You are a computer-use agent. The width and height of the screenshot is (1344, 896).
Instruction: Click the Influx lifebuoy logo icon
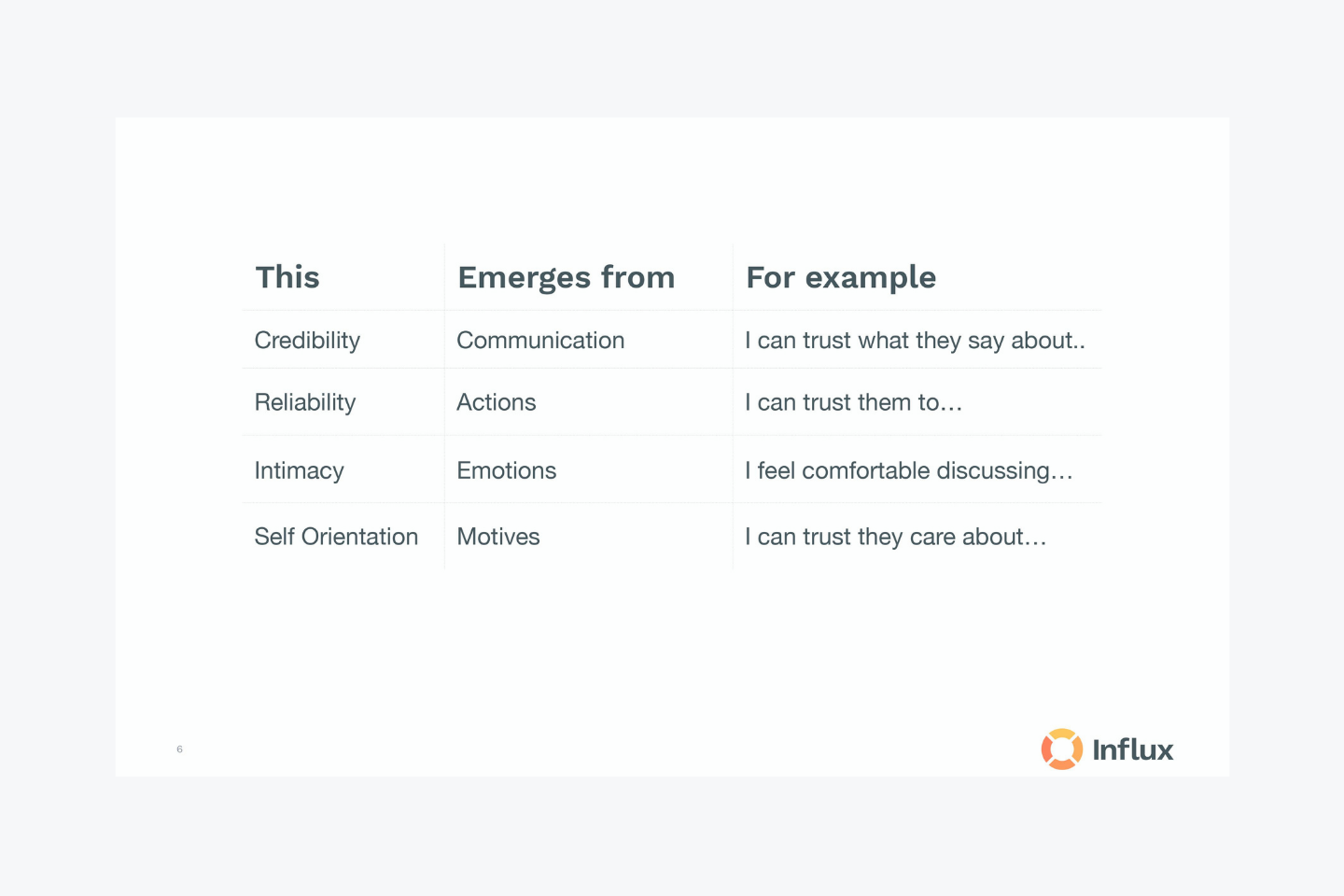click(1061, 749)
